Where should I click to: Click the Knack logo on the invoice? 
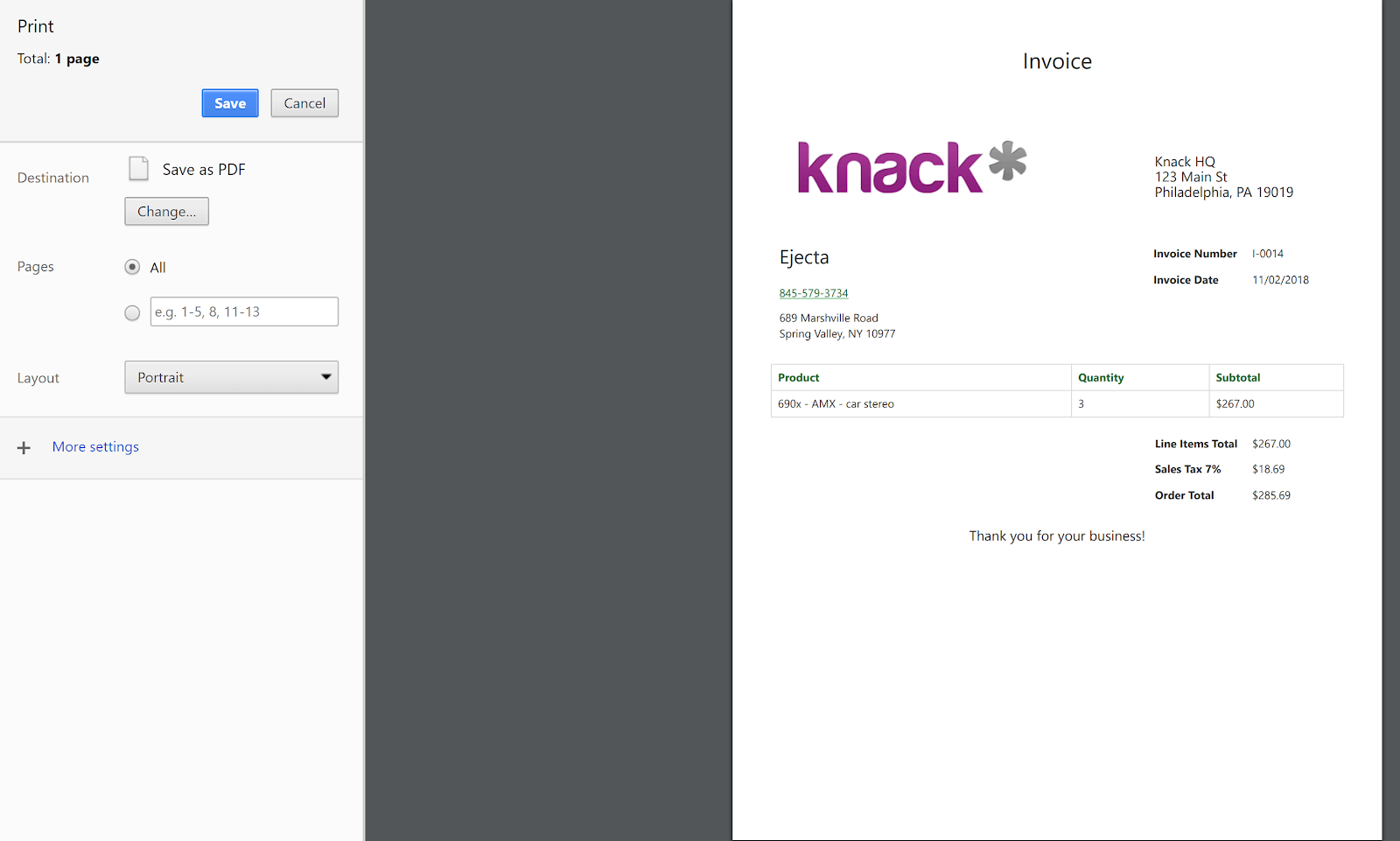[912, 167]
